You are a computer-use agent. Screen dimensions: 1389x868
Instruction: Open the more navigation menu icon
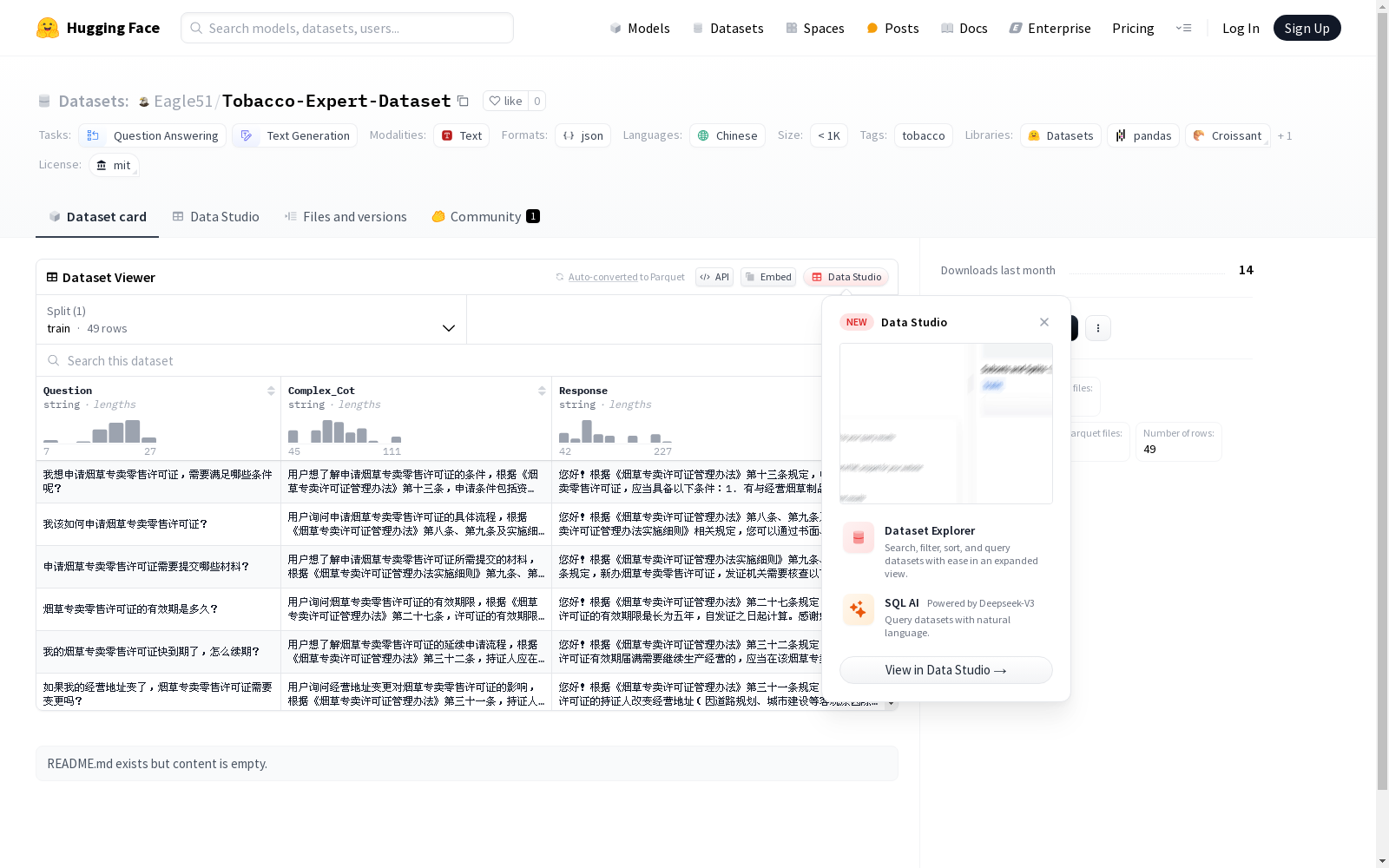click(1183, 28)
